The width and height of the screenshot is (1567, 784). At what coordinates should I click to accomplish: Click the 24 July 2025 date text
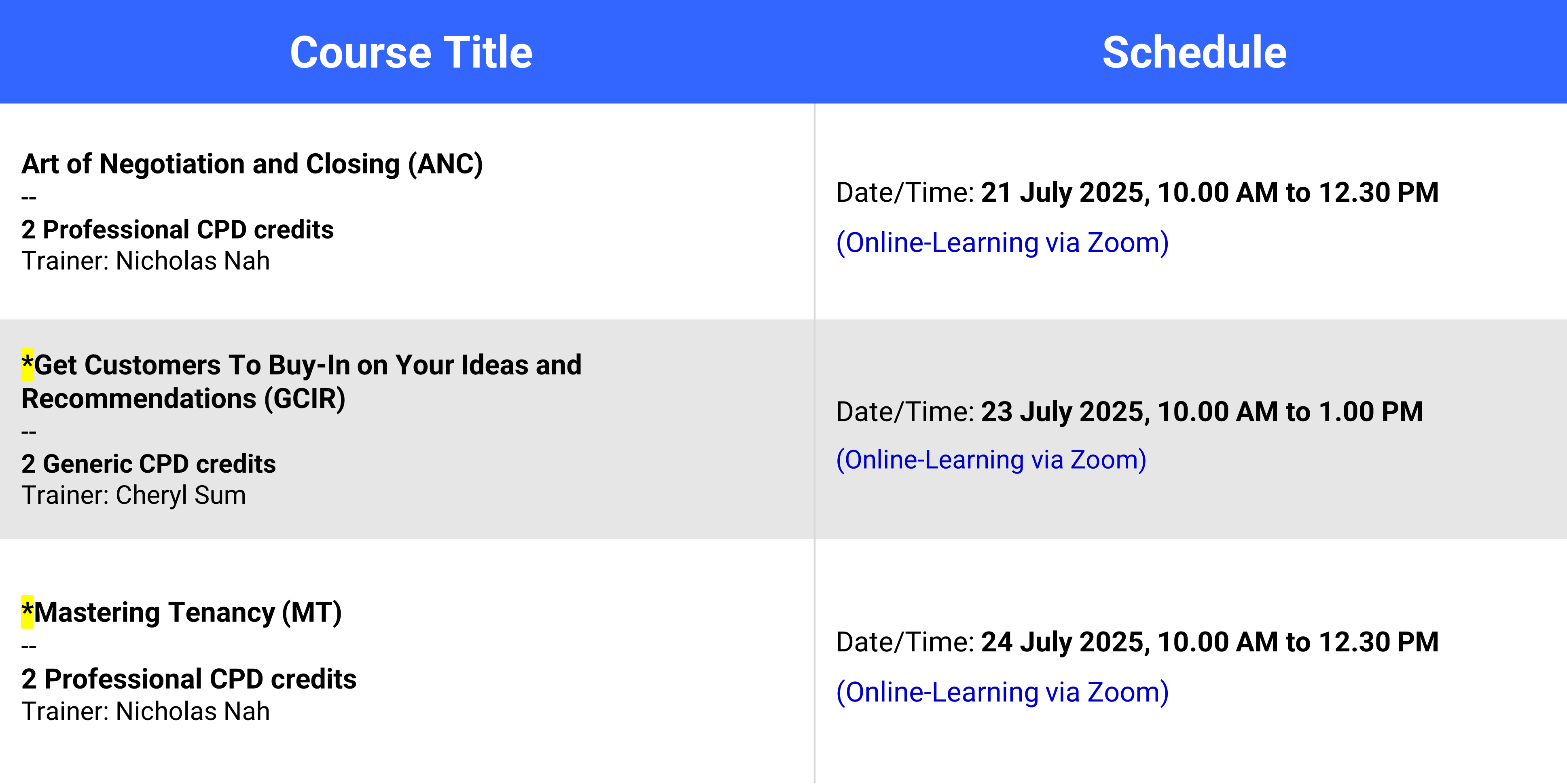coord(1065,642)
